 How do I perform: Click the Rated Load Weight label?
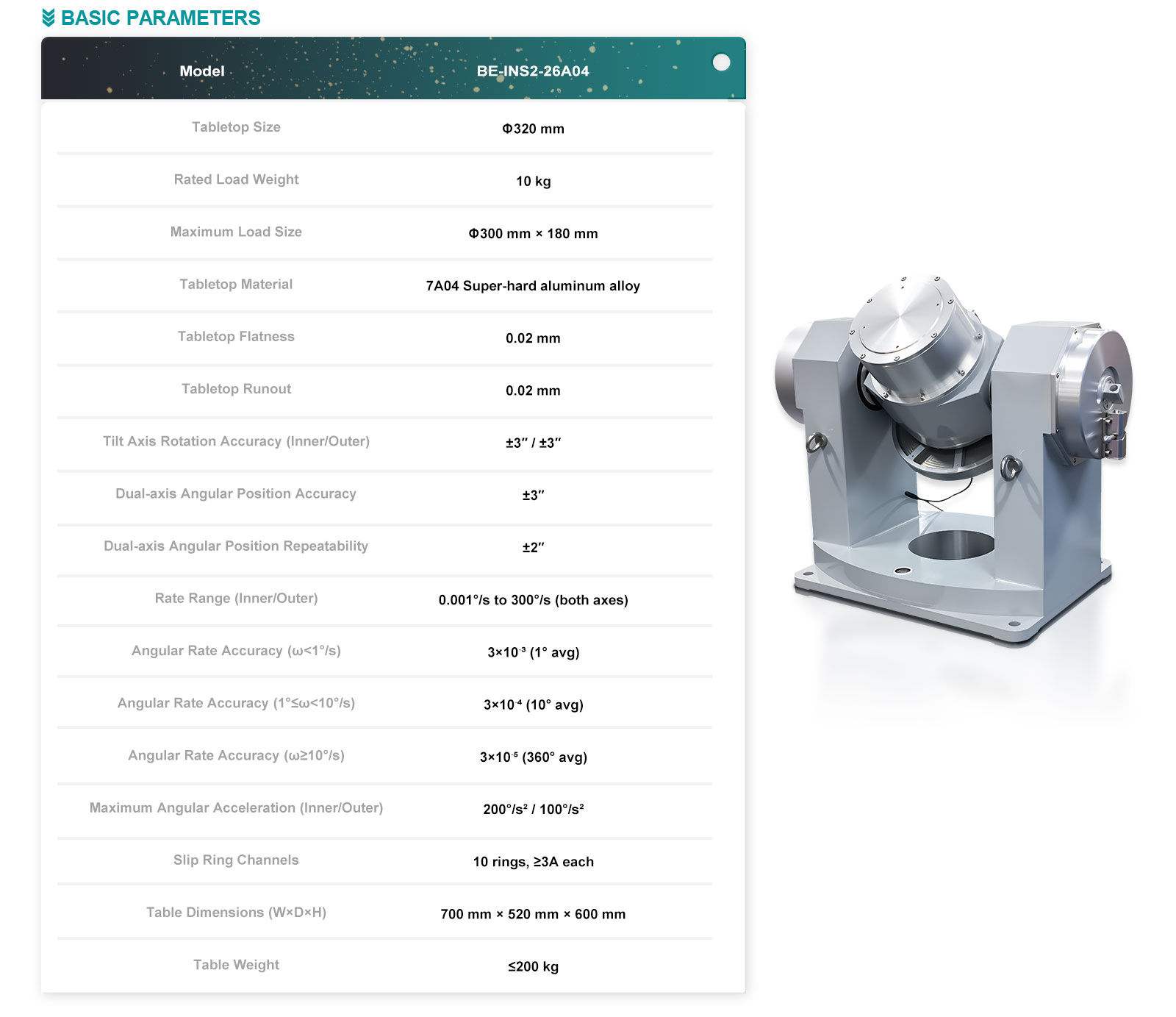[236, 179]
